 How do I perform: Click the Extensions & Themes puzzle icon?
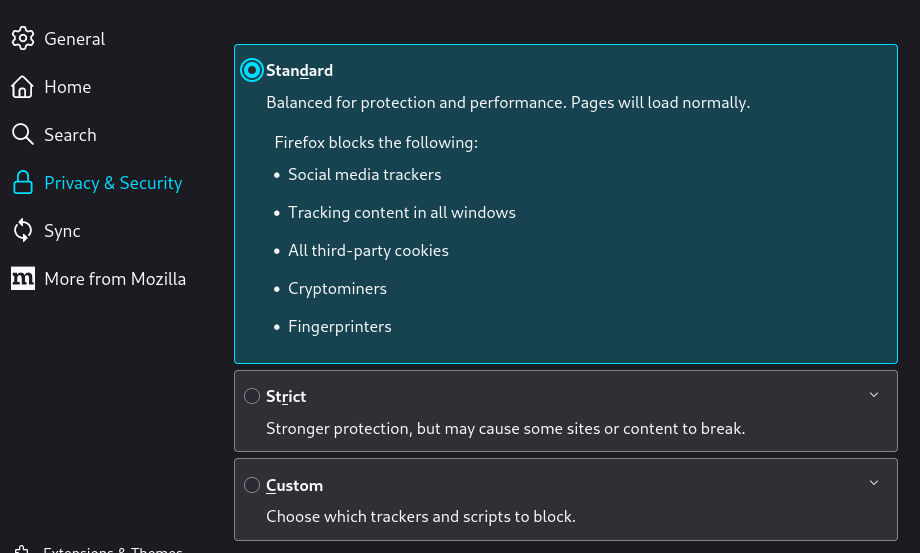22,549
